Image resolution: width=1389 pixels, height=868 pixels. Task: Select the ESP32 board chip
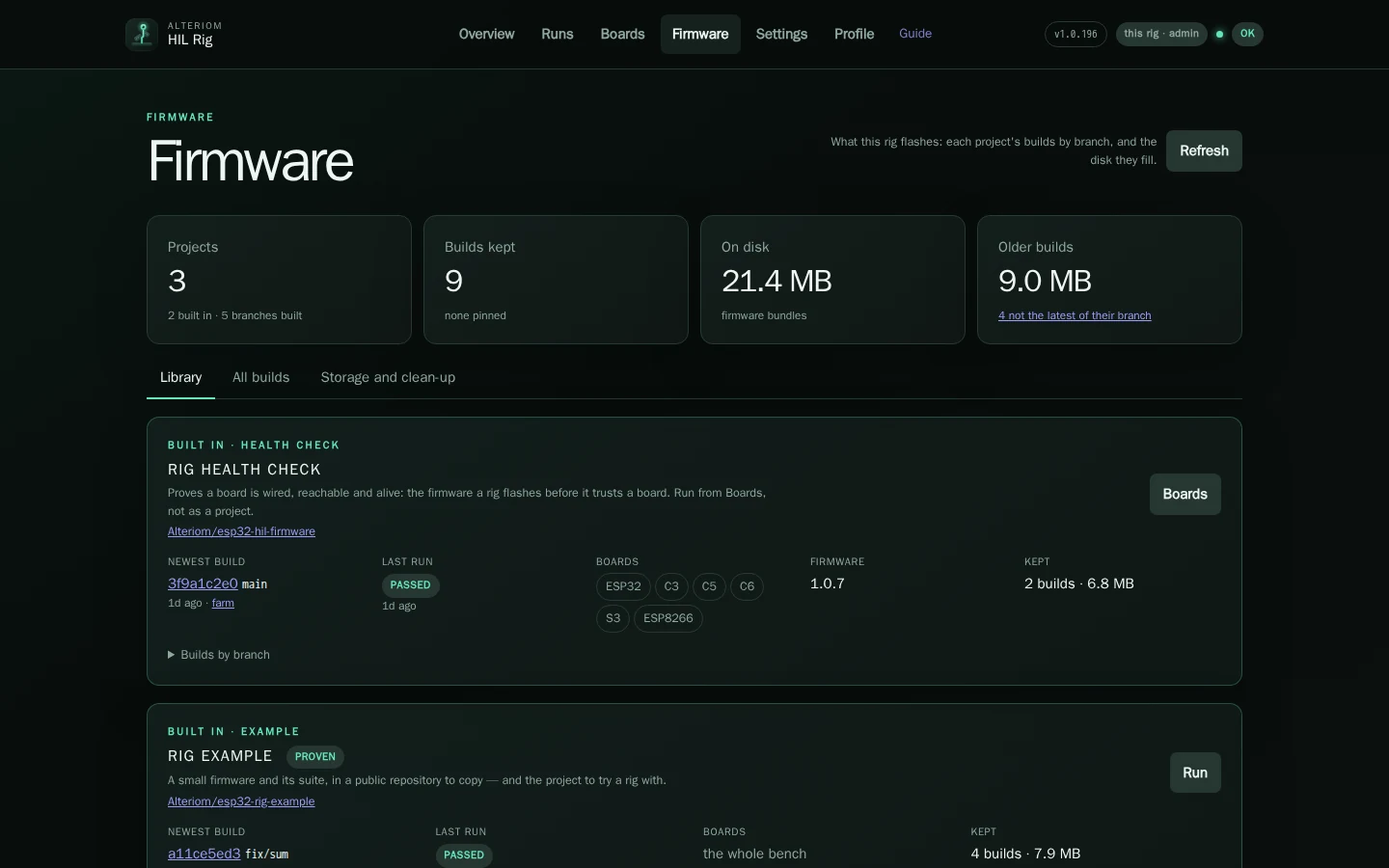(623, 586)
